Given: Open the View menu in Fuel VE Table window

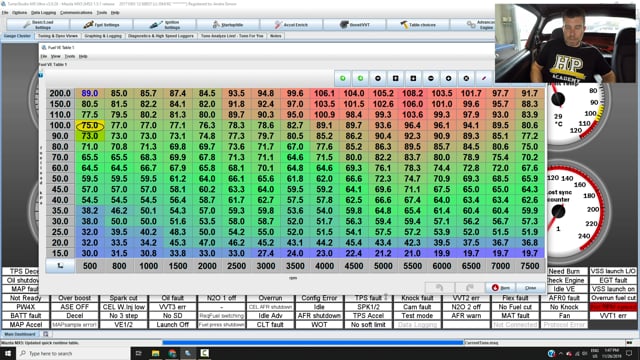Looking at the screenshot, I should 56,56.
